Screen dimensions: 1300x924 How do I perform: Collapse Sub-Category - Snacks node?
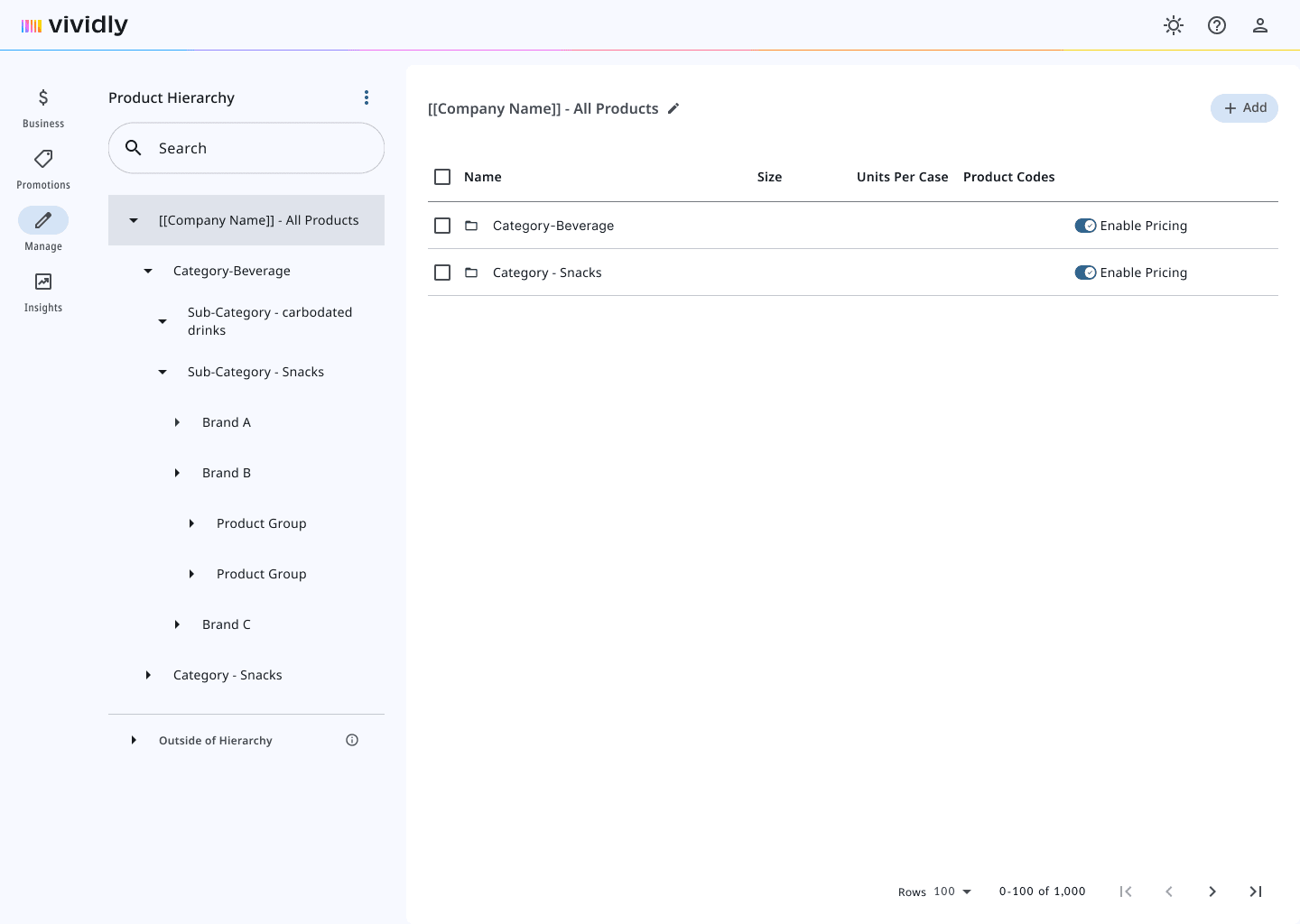(x=162, y=372)
